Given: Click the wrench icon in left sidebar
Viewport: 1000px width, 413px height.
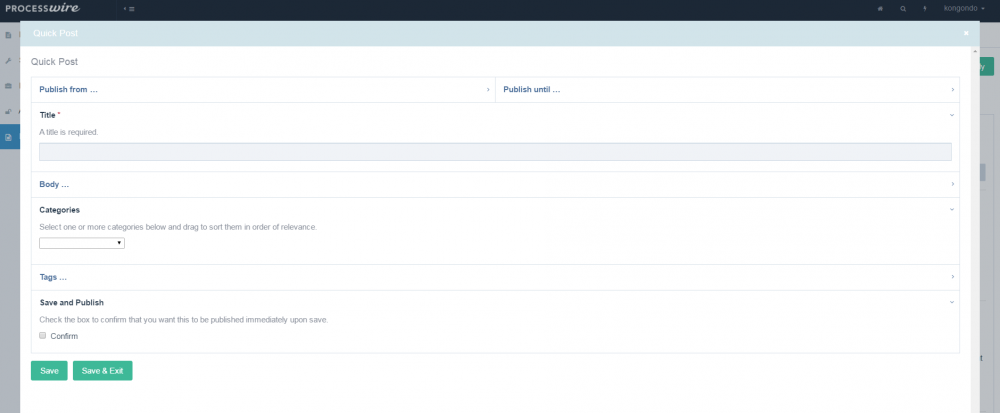Looking at the screenshot, I should tap(8, 60).
